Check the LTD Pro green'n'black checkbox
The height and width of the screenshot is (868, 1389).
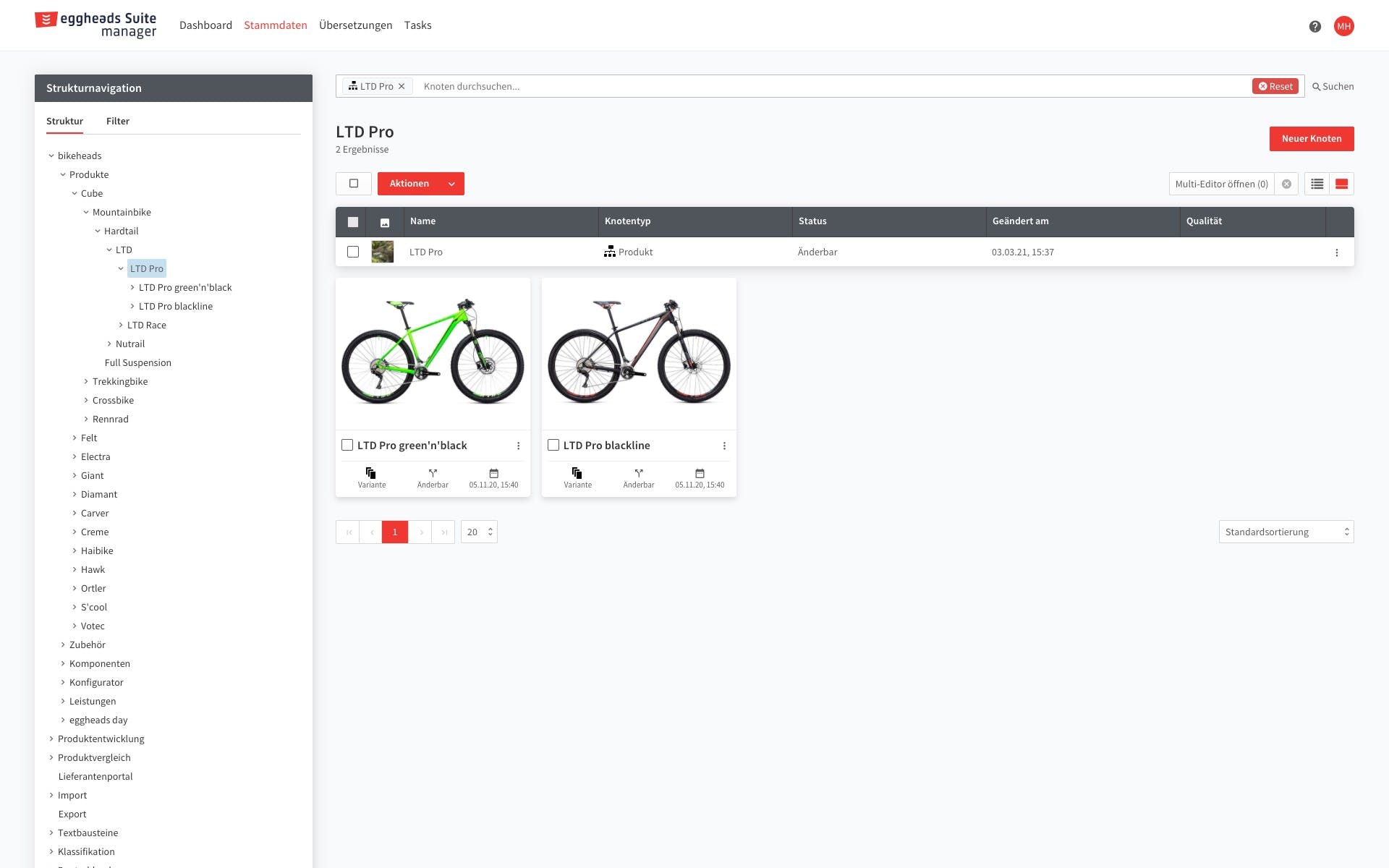347,445
